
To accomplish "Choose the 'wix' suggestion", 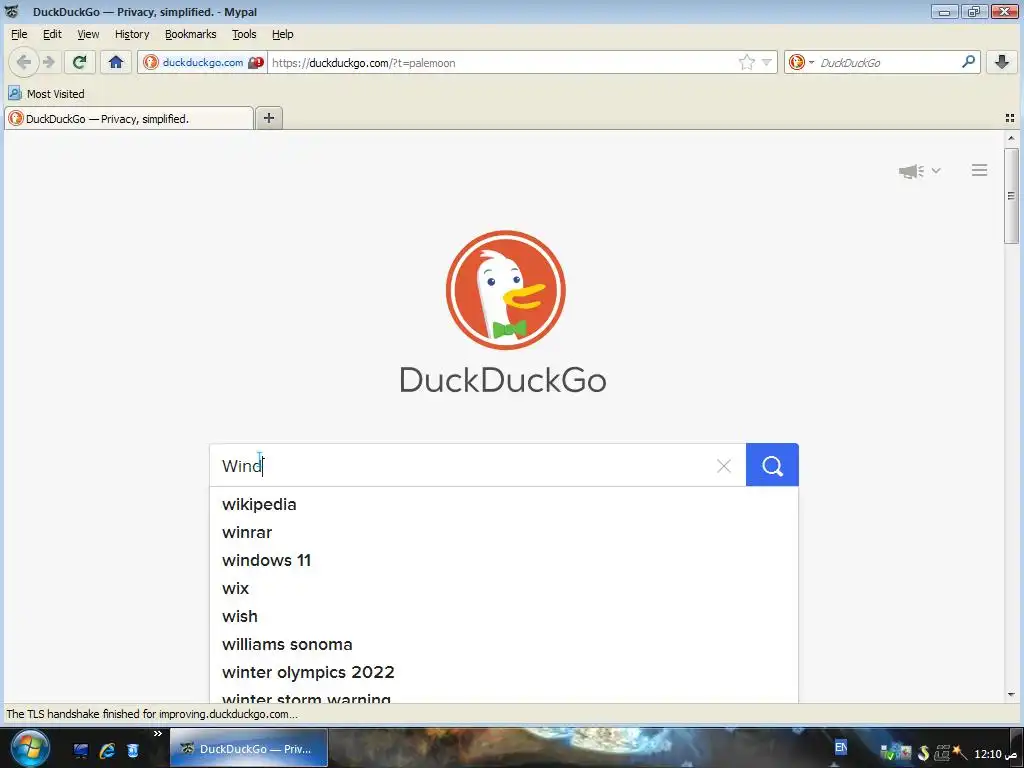I will point(504,588).
